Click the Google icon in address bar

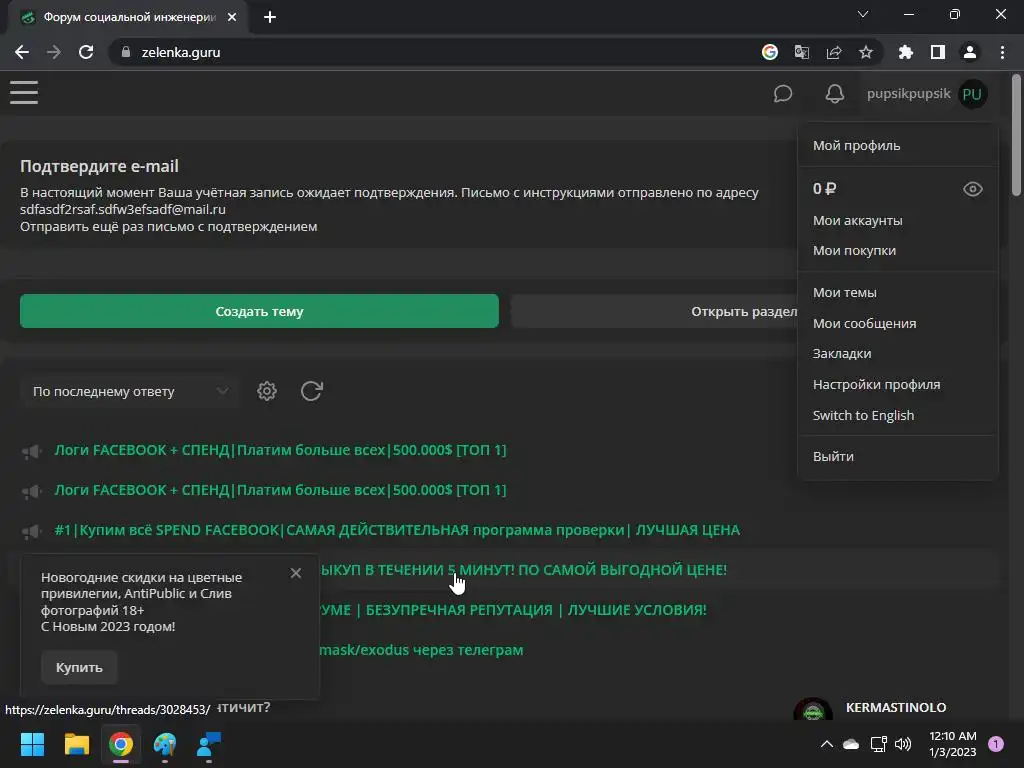click(x=770, y=52)
